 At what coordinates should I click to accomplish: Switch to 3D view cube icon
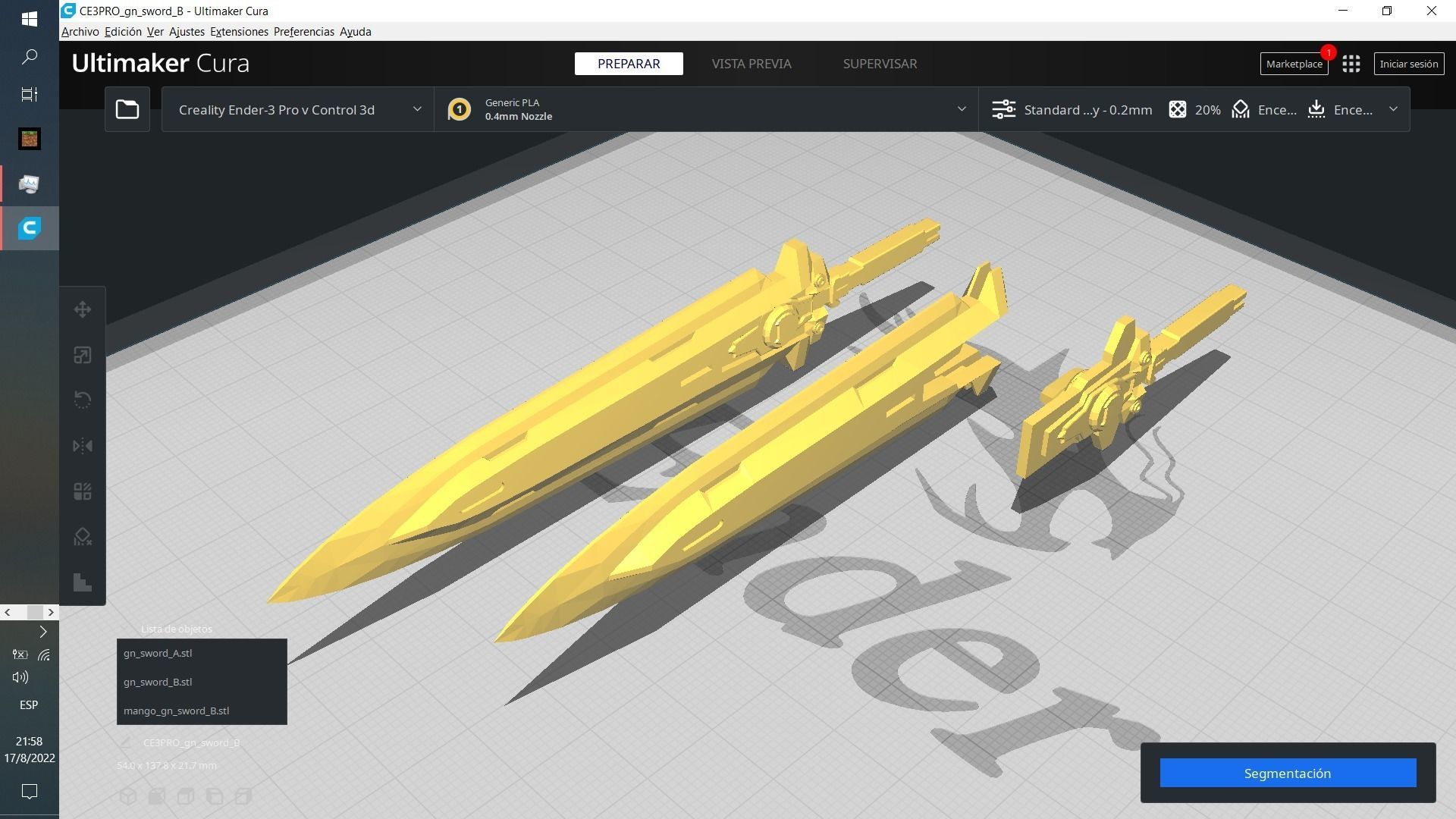click(x=127, y=796)
